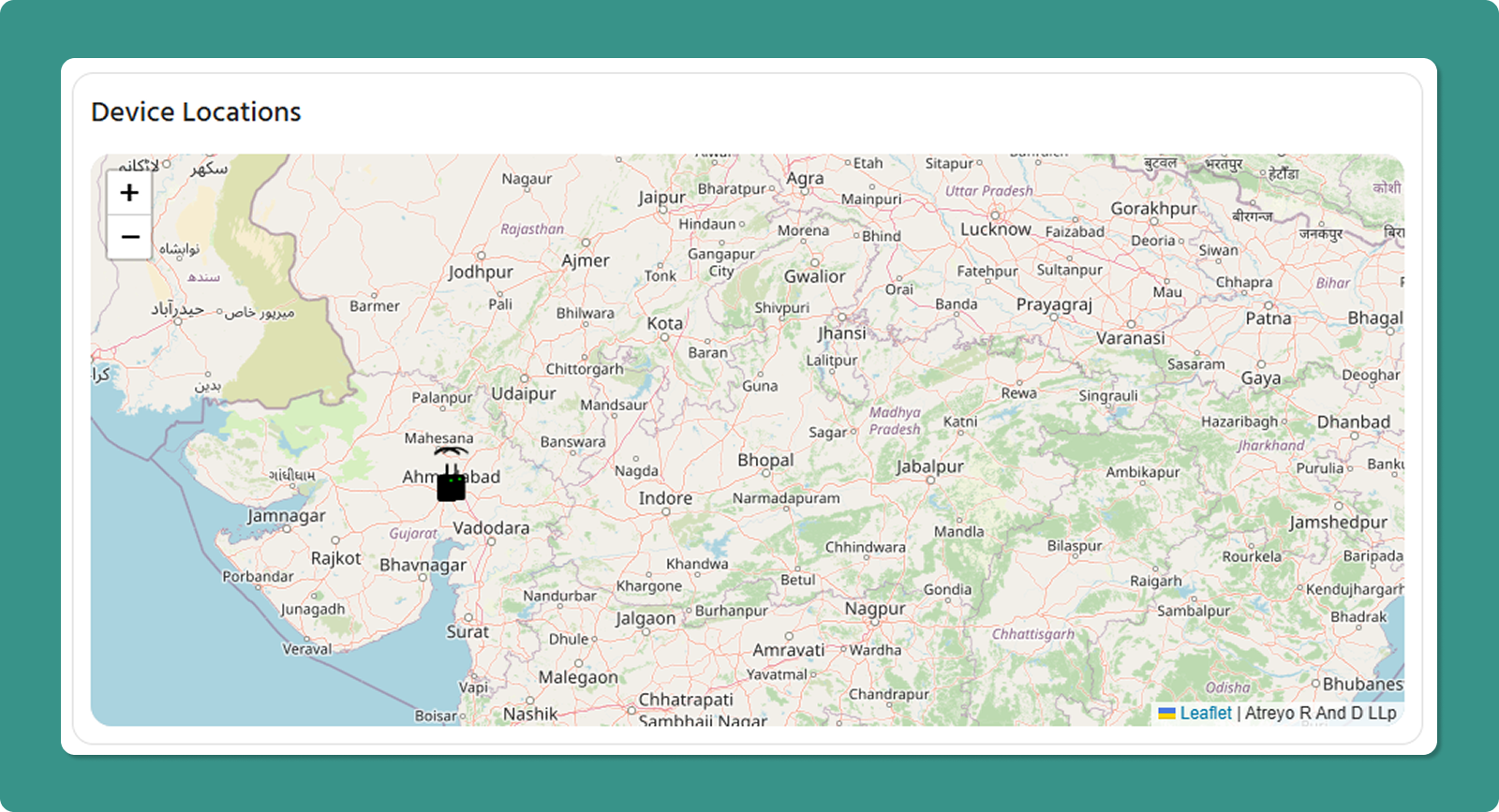
Task: Click Varanasi on the map
Action: coord(1130,338)
